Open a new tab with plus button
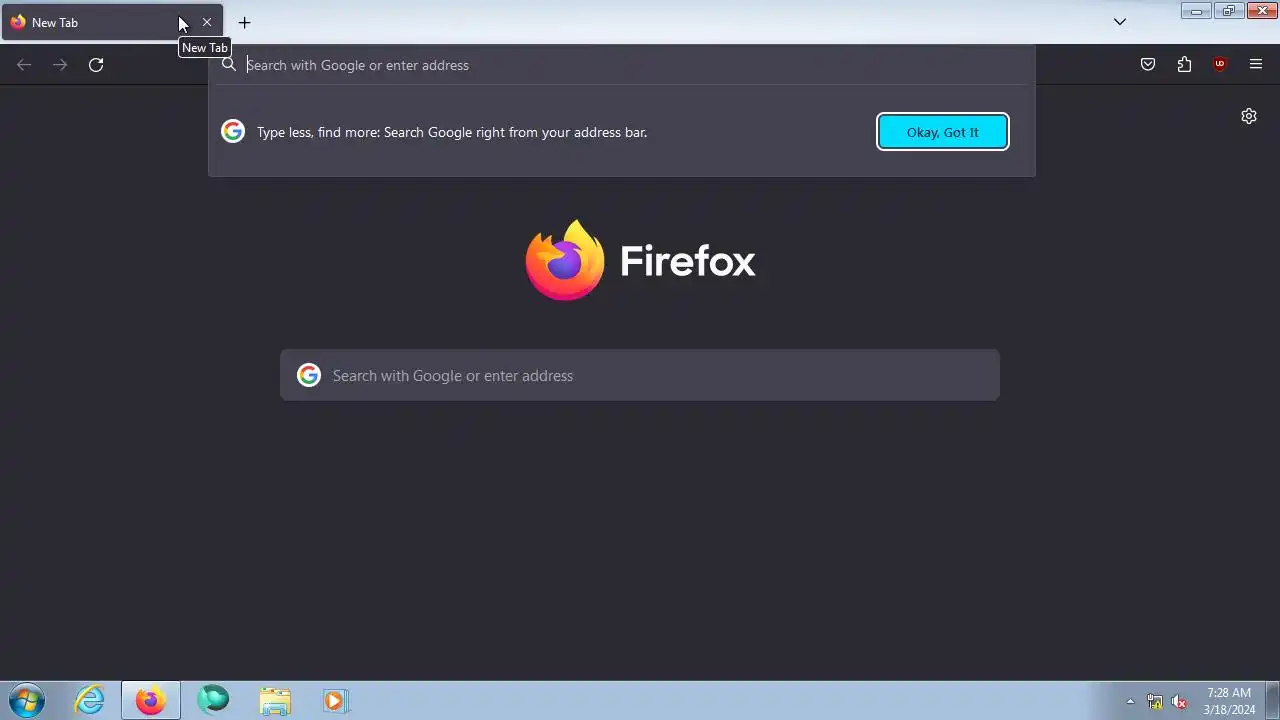This screenshot has height=720, width=1280. pyautogui.click(x=244, y=22)
